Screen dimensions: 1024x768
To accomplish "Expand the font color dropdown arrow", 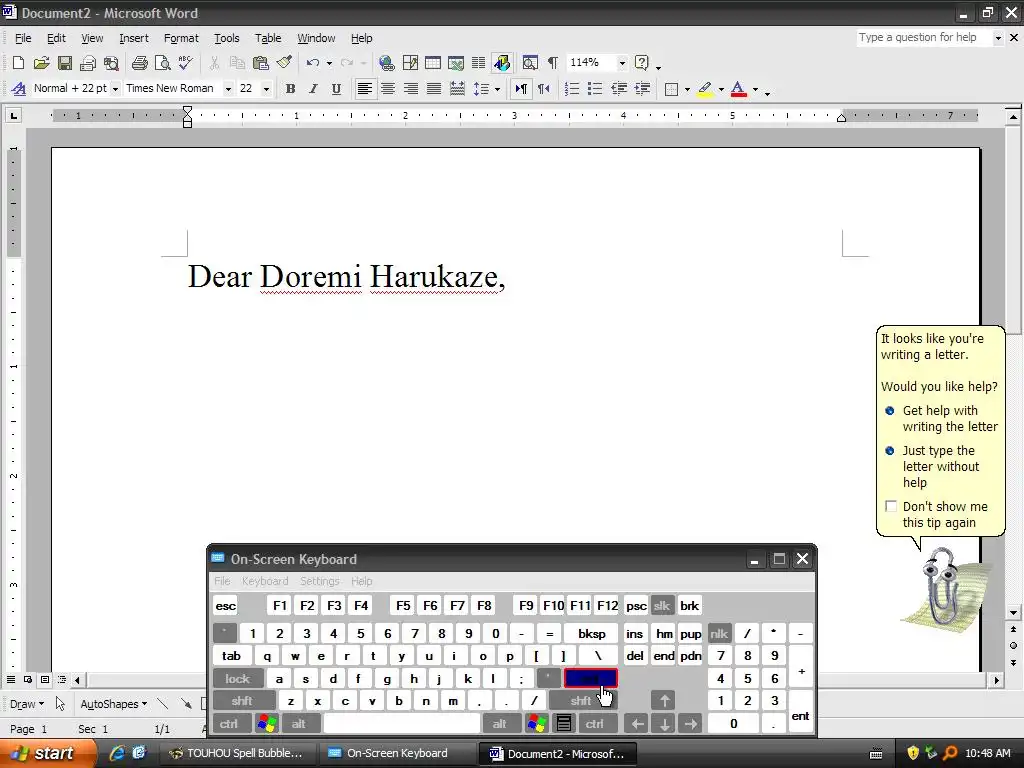I will tap(755, 89).
